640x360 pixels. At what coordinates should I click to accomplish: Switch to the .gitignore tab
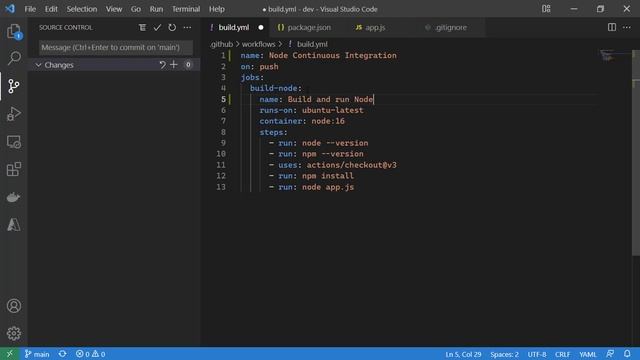(451, 27)
